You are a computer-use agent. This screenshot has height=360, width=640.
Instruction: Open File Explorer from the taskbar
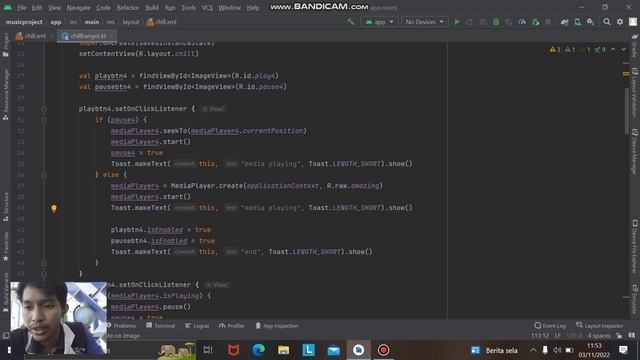pyautogui.click(x=283, y=350)
